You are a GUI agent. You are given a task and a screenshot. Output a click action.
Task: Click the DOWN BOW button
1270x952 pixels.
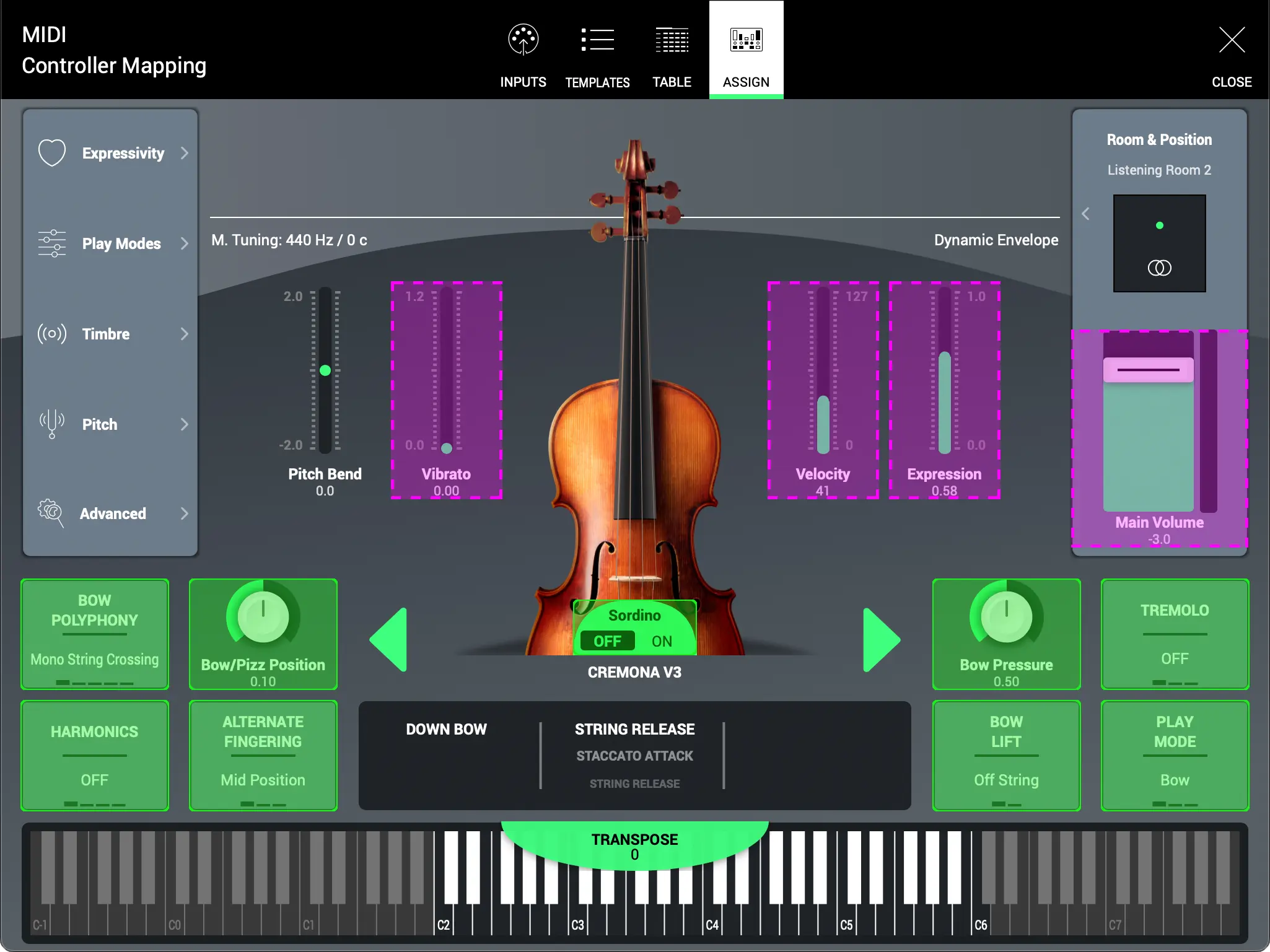(446, 729)
